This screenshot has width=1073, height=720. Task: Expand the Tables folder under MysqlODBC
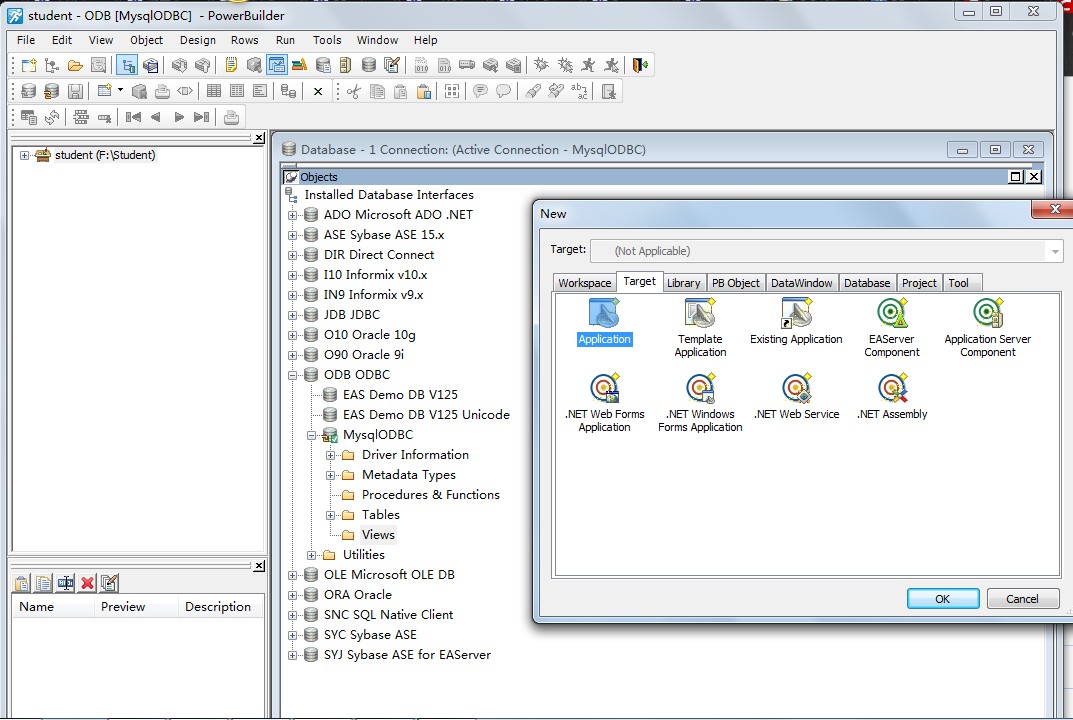coord(331,515)
